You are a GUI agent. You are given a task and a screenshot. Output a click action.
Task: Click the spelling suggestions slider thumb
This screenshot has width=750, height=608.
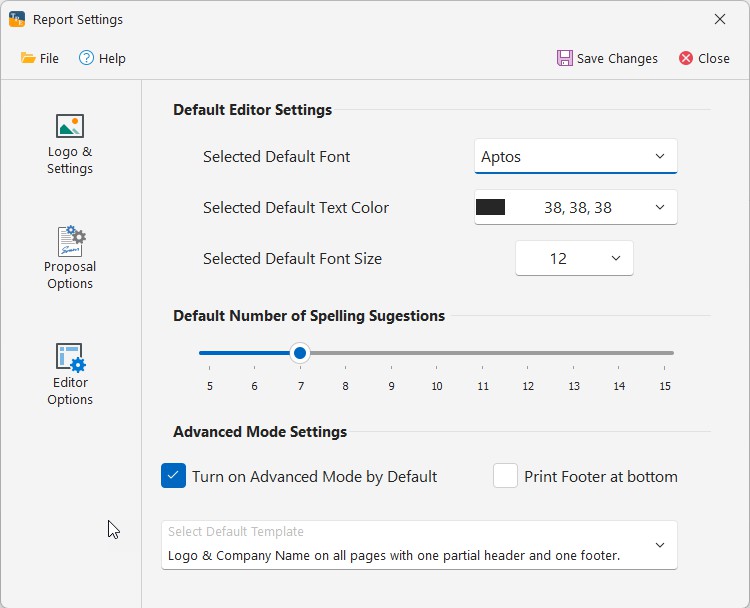300,353
